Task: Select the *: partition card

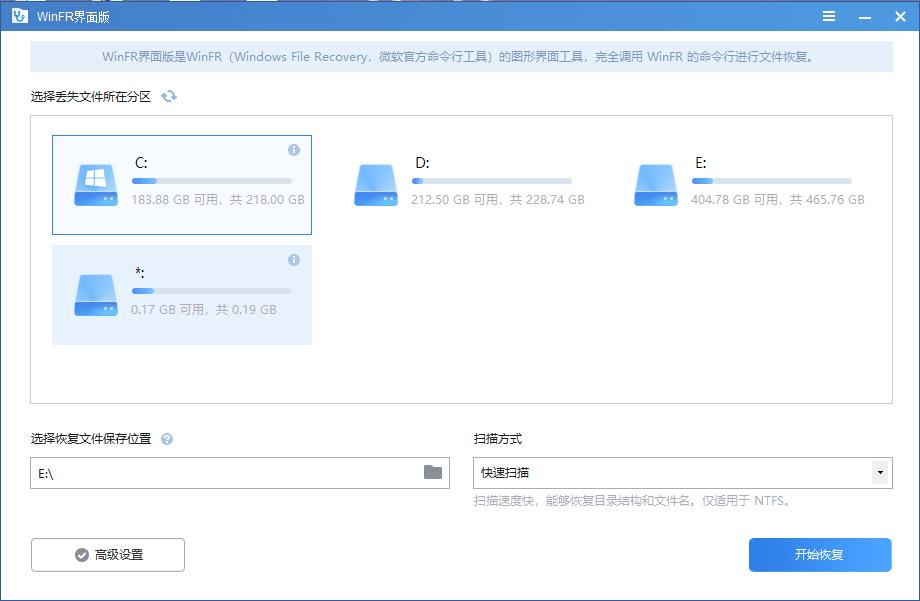Action: pos(181,294)
